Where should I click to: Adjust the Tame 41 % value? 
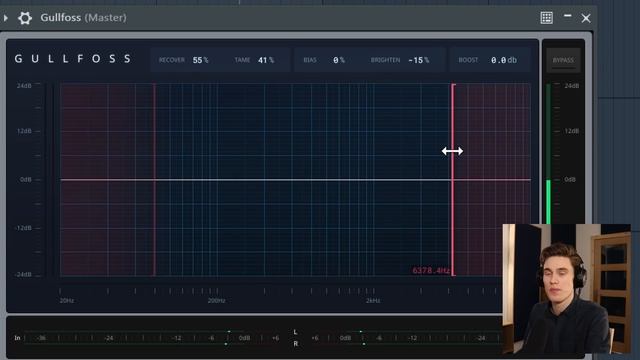(x=266, y=60)
